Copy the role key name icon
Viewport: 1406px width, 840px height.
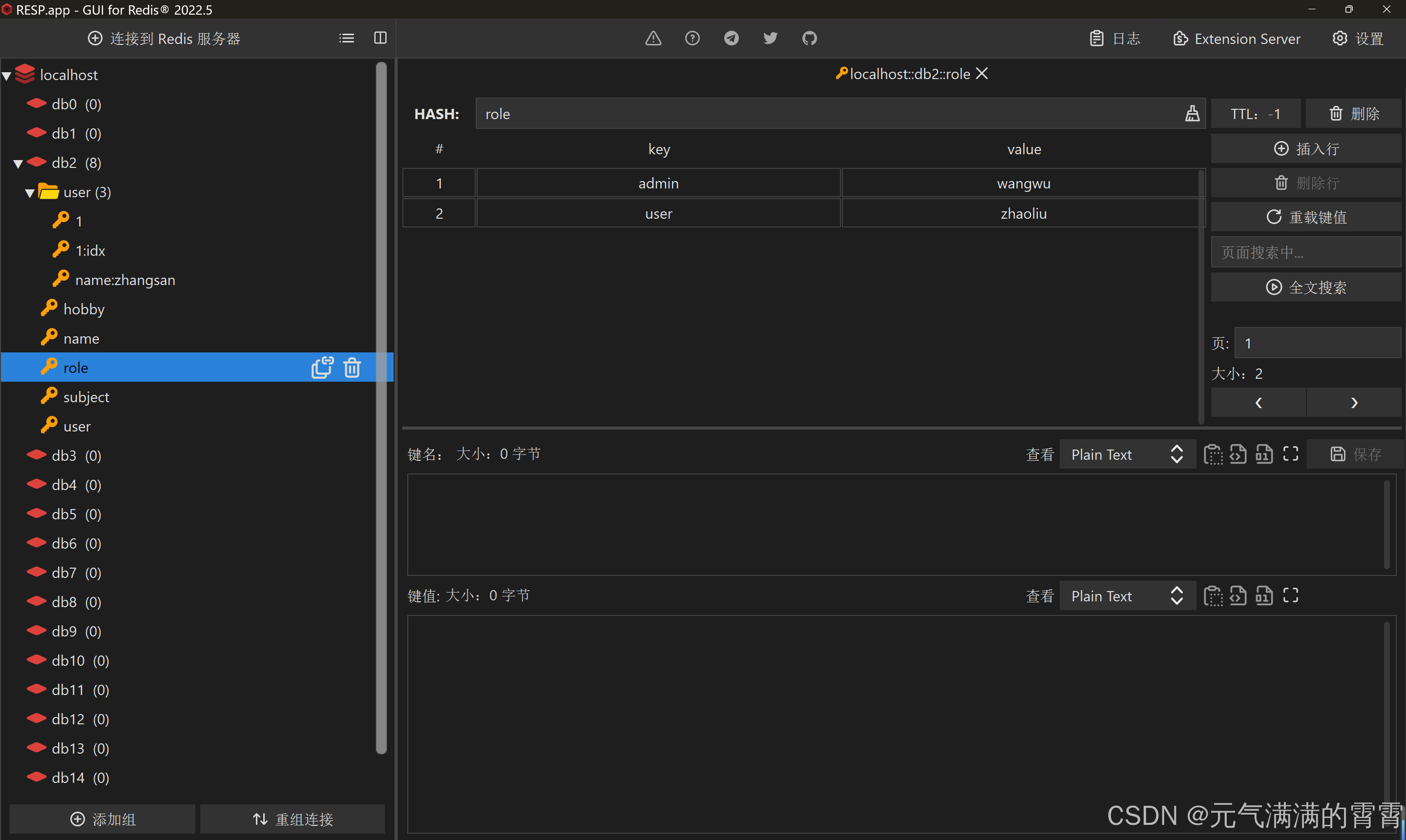322,368
